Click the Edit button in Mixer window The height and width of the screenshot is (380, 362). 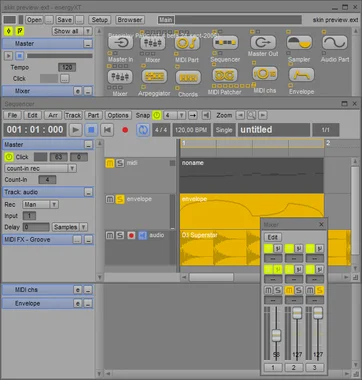[273, 237]
